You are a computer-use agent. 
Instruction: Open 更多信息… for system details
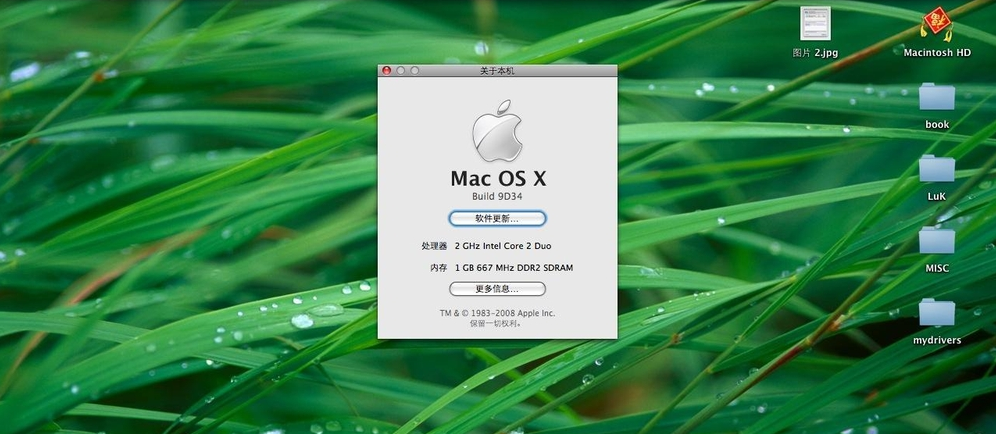pos(497,289)
